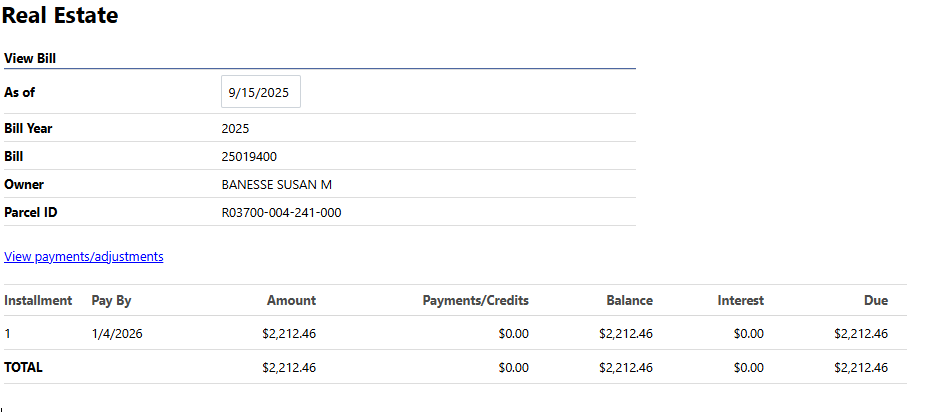Click the Due amount in the TOTAL row

click(x=860, y=367)
